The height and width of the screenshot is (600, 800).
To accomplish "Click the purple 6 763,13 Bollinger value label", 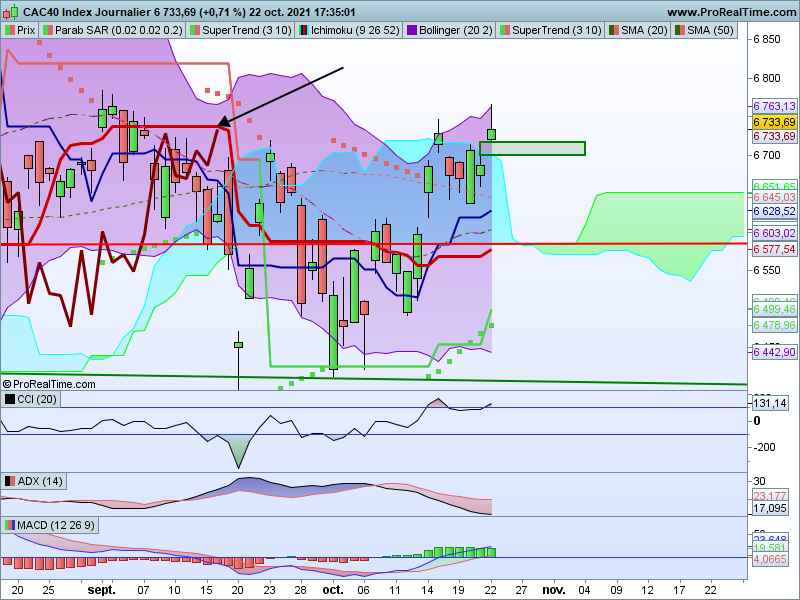I will pos(774,106).
